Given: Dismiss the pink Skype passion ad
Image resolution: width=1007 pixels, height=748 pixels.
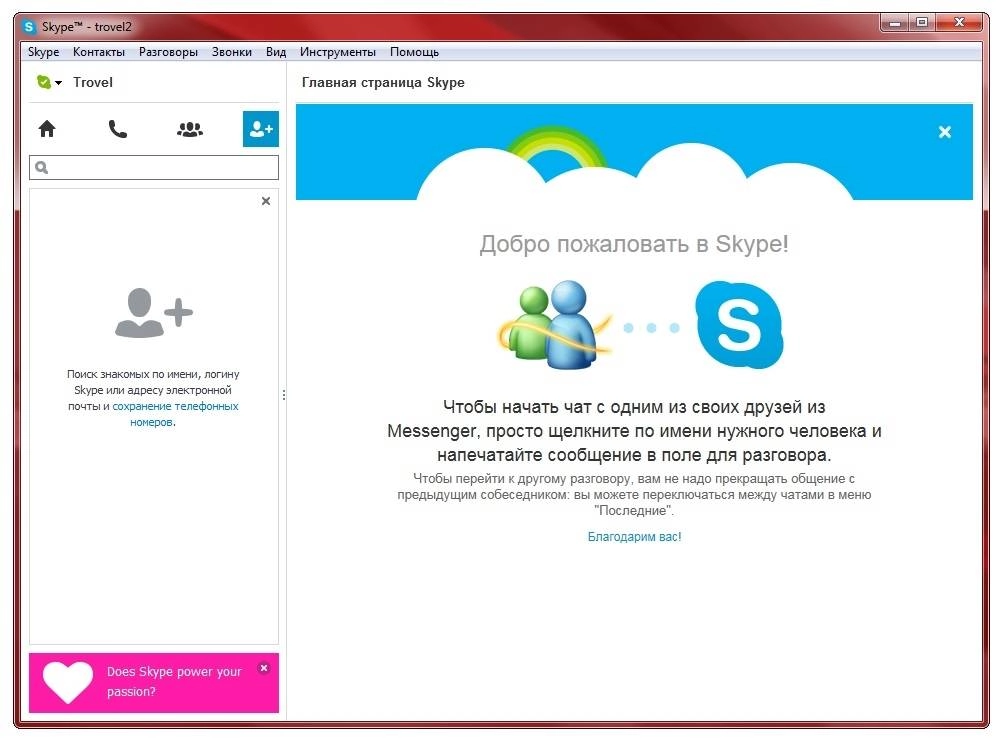Looking at the screenshot, I should [263, 668].
